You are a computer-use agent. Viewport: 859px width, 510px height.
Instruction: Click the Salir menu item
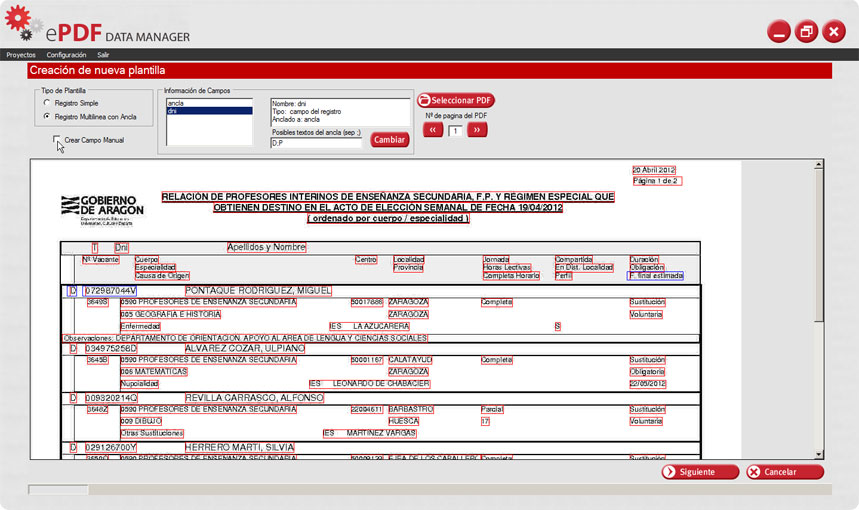pyautogui.click(x=103, y=54)
